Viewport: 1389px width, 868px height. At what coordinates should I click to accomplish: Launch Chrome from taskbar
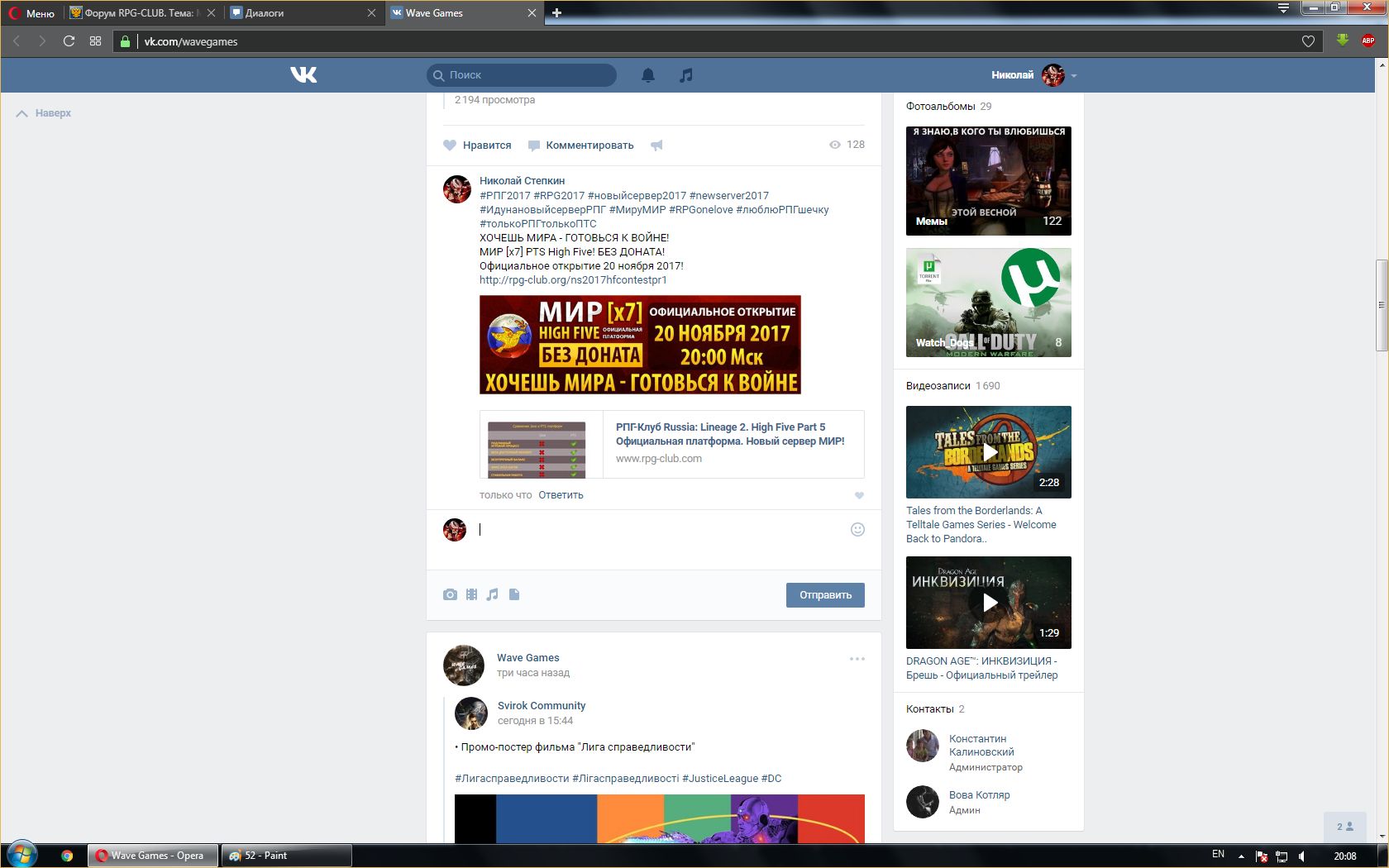pos(67,856)
